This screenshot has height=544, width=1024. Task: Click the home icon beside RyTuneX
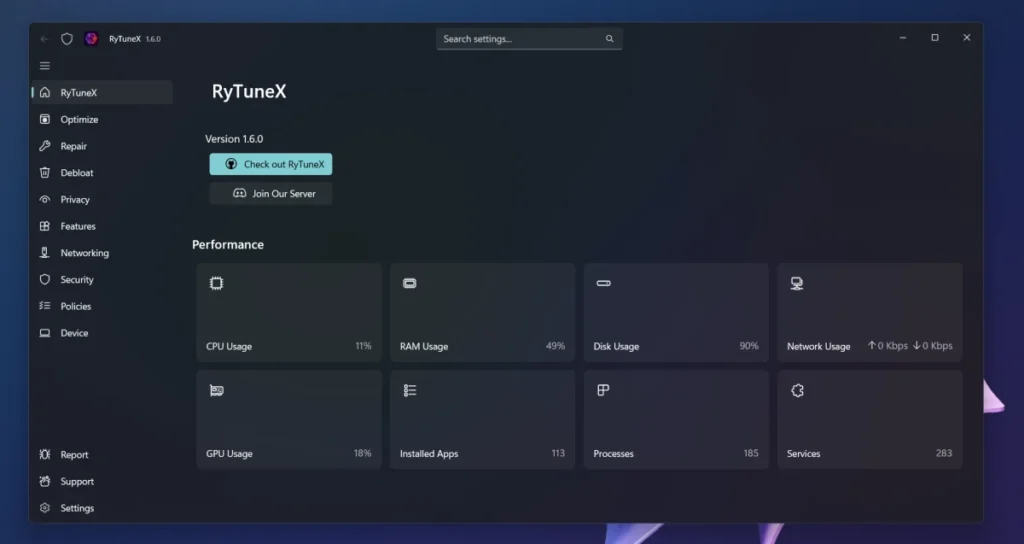coord(45,93)
